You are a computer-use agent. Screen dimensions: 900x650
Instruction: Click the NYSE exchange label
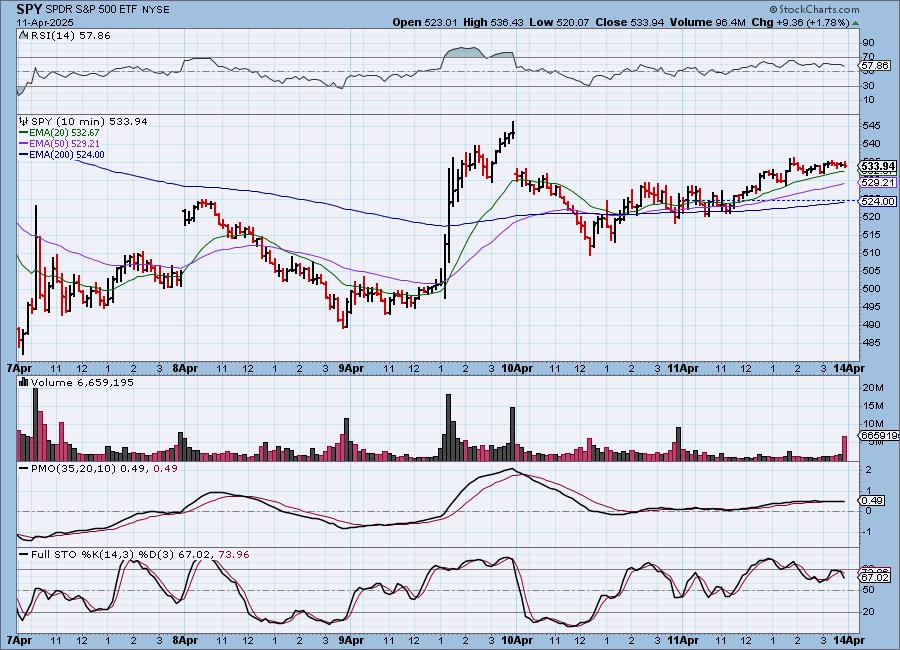point(156,10)
